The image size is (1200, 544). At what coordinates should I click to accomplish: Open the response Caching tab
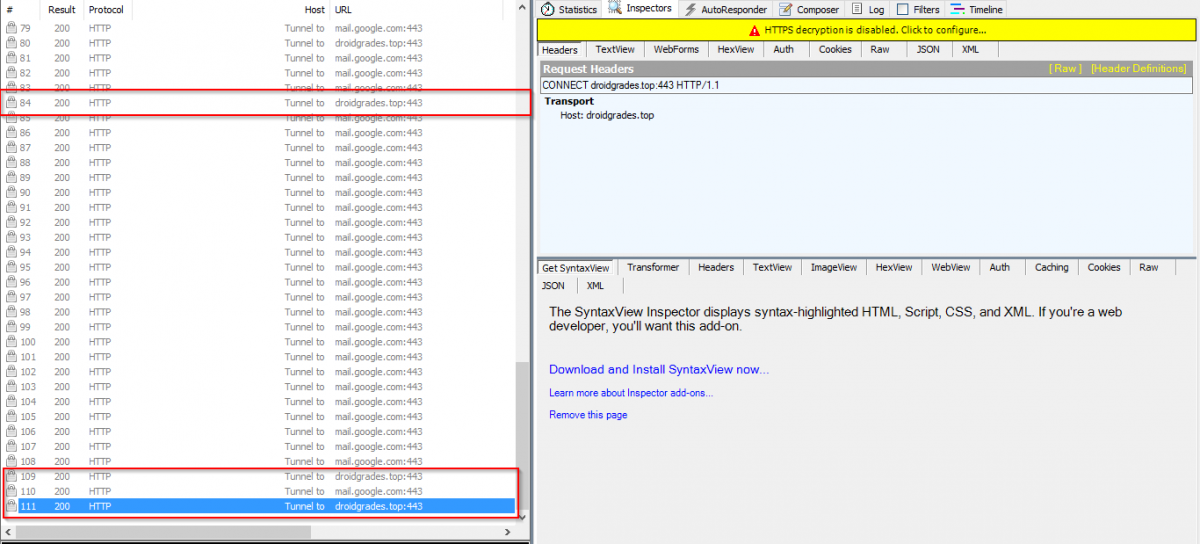(1051, 268)
